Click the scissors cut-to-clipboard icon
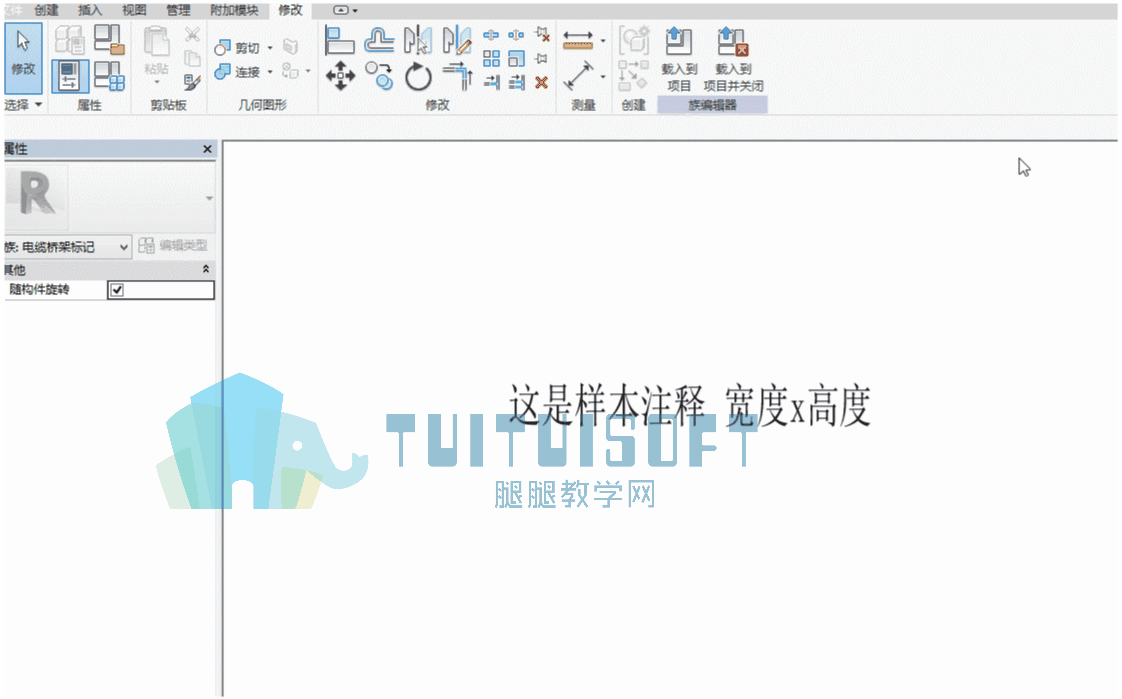The height and width of the screenshot is (699, 1122). pos(192,34)
